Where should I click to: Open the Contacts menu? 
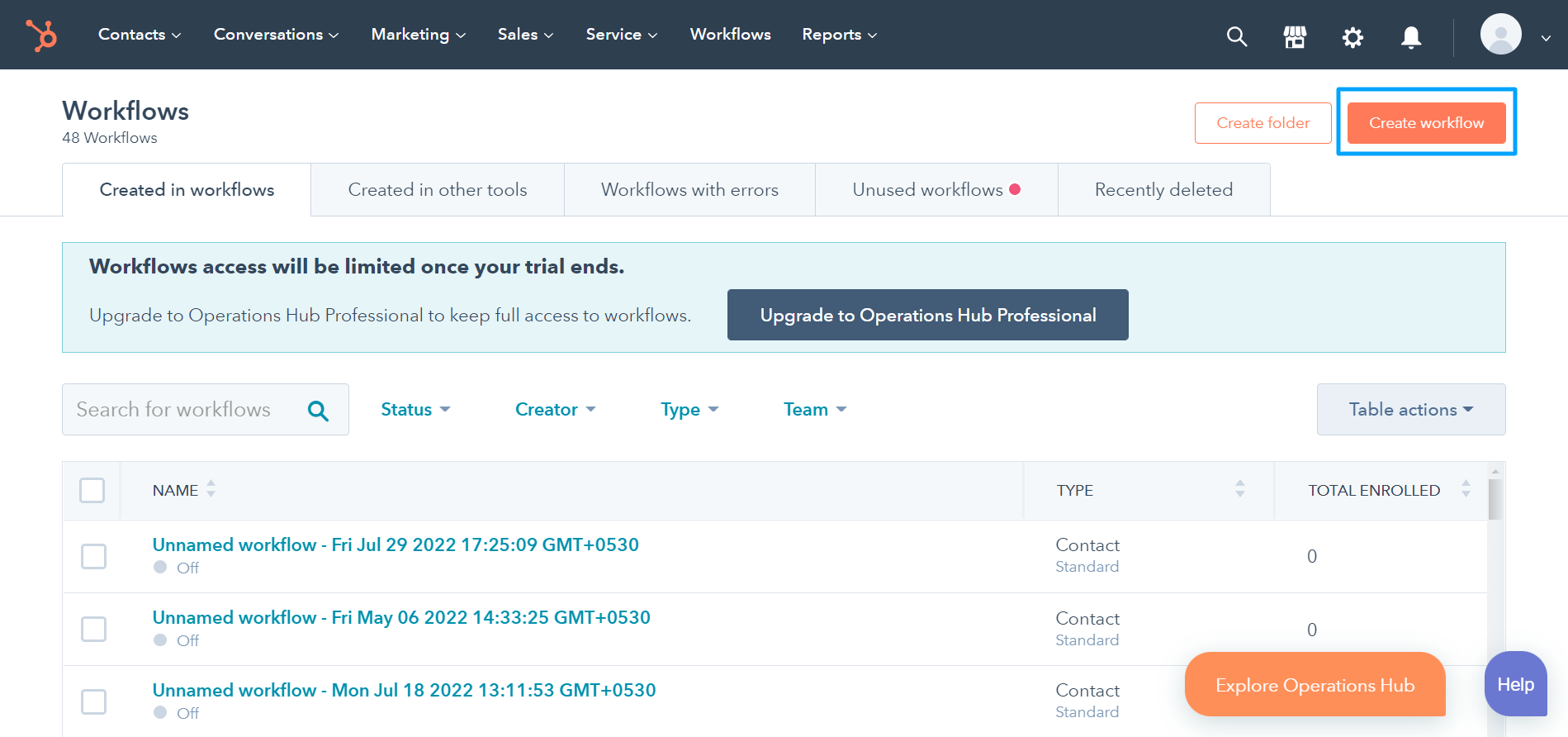[140, 35]
